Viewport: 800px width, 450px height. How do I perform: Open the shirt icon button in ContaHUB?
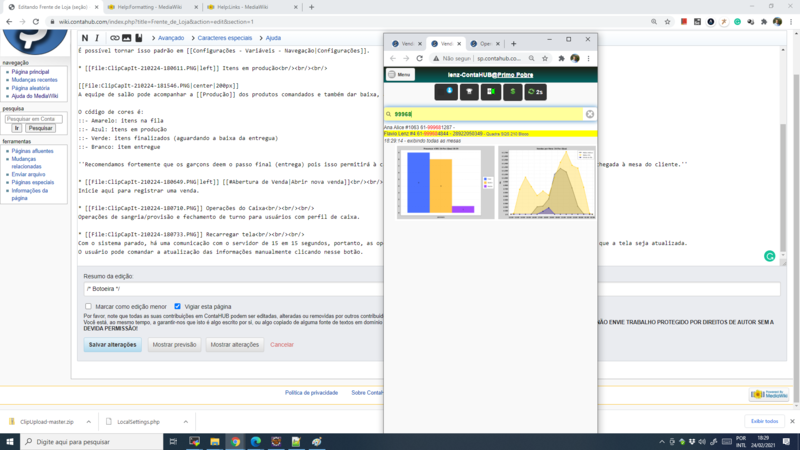coord(469,92)
